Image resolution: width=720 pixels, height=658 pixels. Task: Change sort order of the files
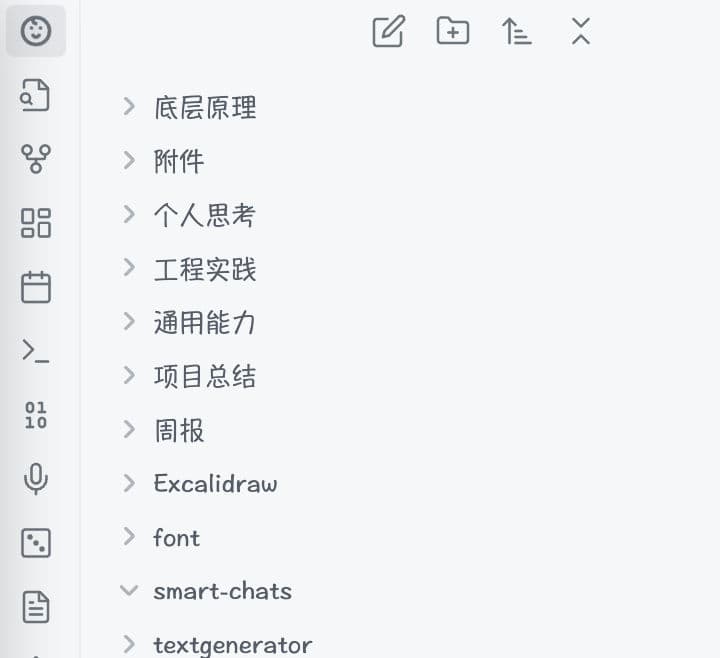coord(516,31)
